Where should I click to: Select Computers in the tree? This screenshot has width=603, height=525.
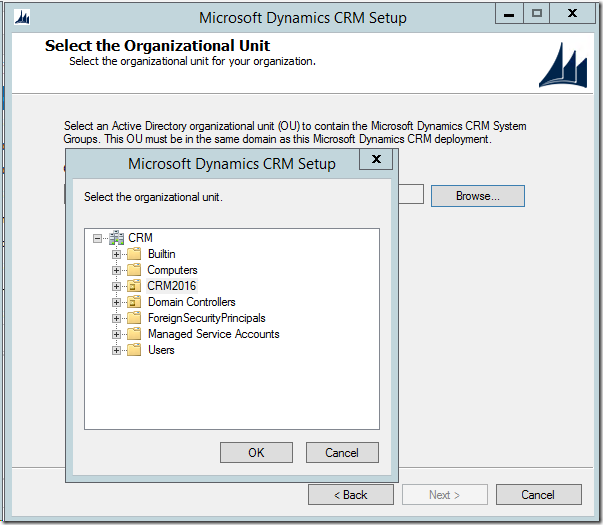click(172, 270)
